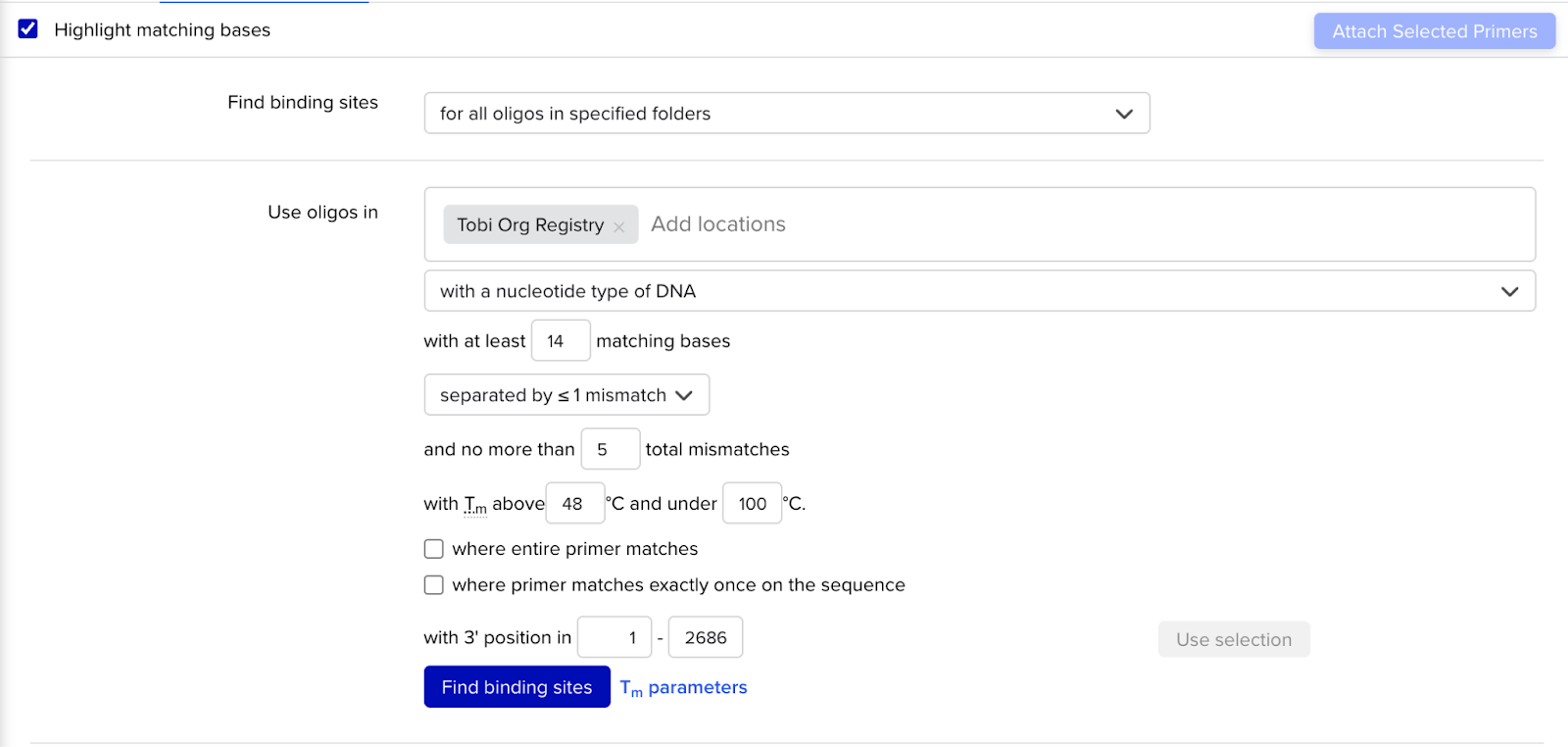
Task: Expand the separated by mismatch dropdown
Action: click(x=565, y=394)
